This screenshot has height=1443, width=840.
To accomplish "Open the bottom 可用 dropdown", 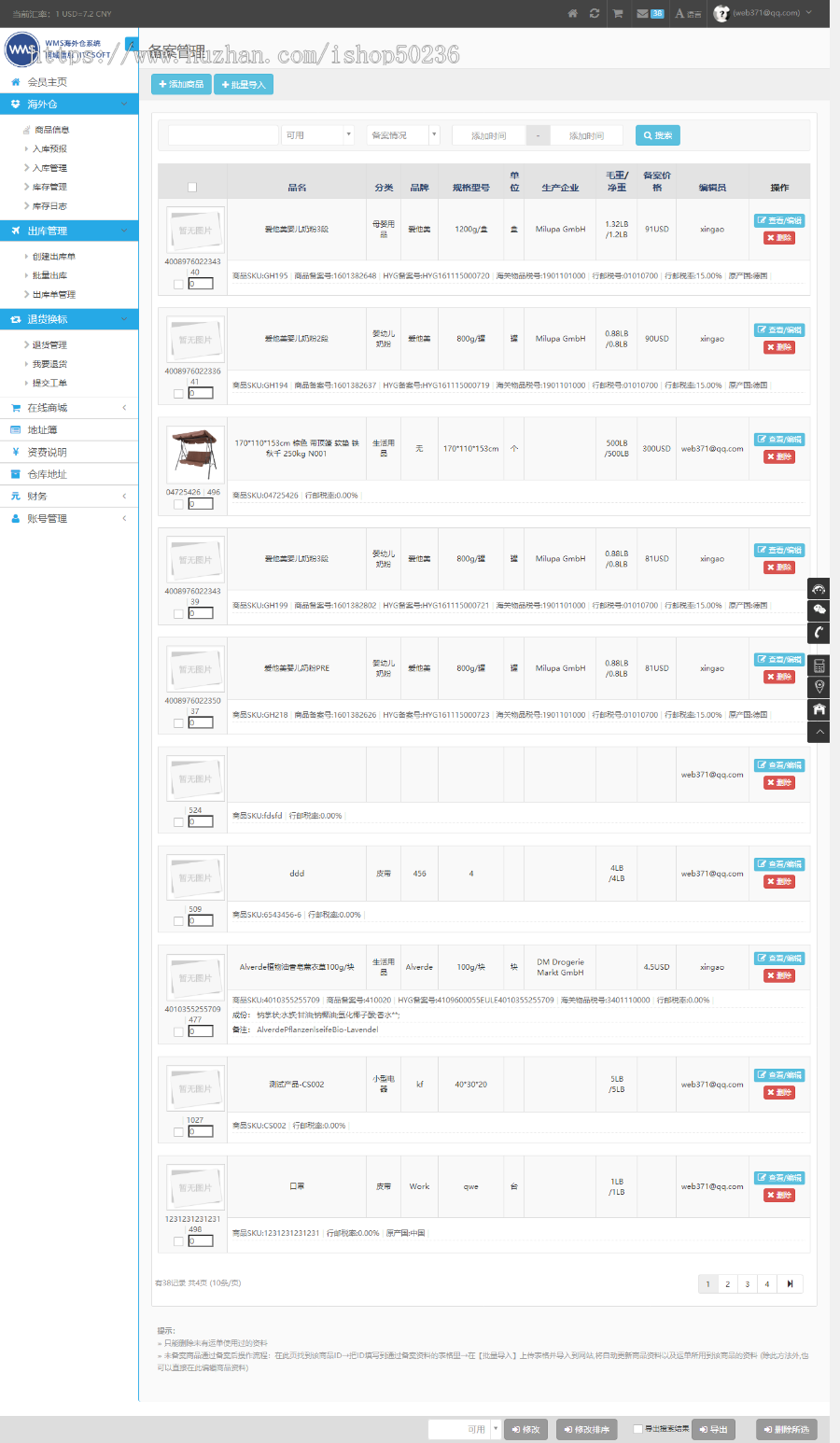I will tap(465, 1429).
